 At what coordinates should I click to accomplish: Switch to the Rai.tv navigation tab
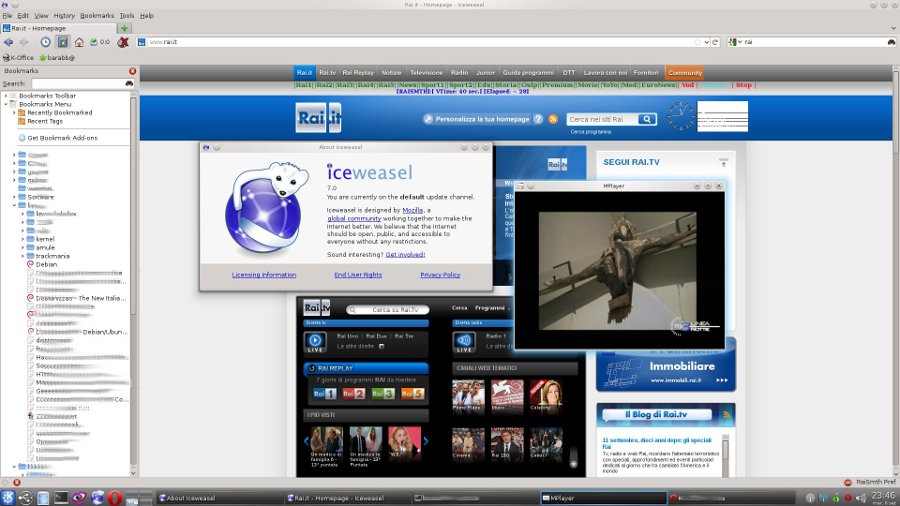click(x=327, y=73)
